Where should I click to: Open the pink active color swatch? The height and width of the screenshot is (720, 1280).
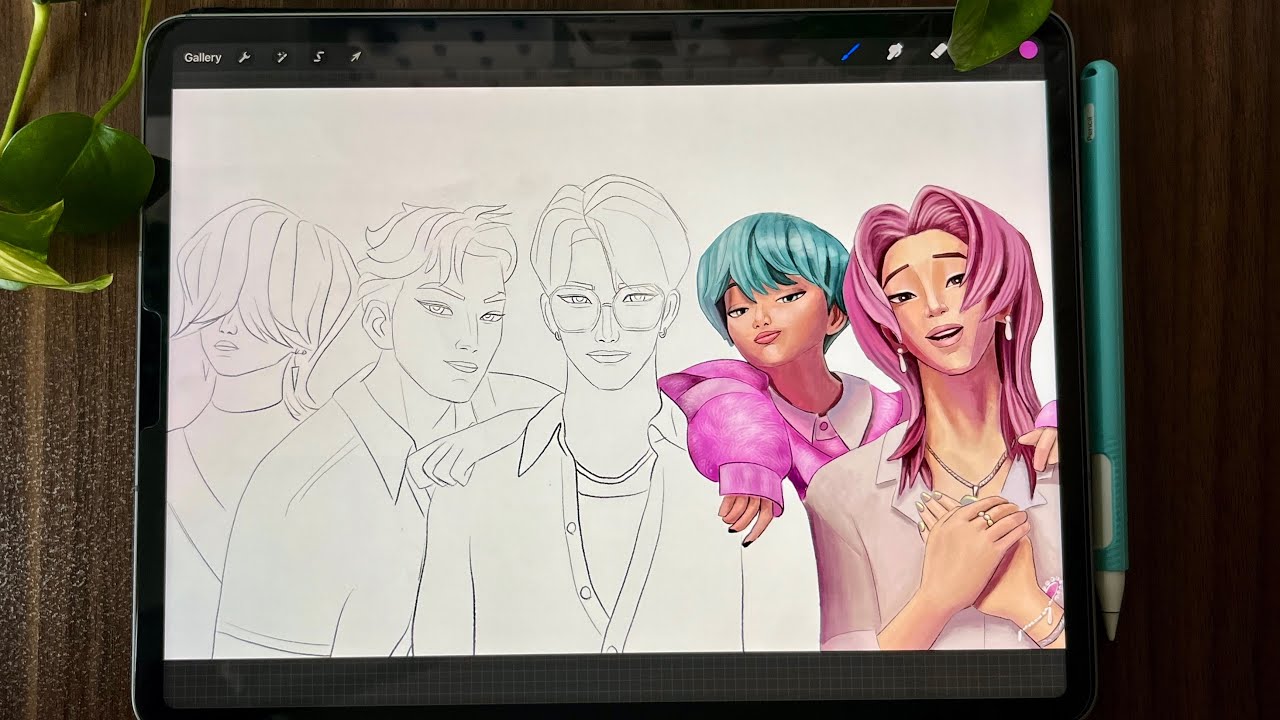1027,50
